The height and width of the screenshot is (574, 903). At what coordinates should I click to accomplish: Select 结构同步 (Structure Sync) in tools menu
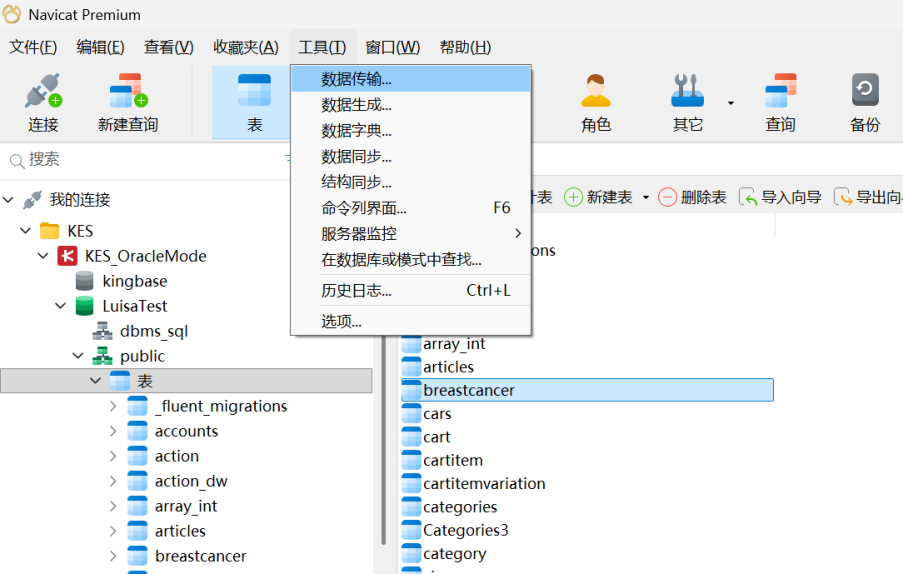[x=357, y=182]
